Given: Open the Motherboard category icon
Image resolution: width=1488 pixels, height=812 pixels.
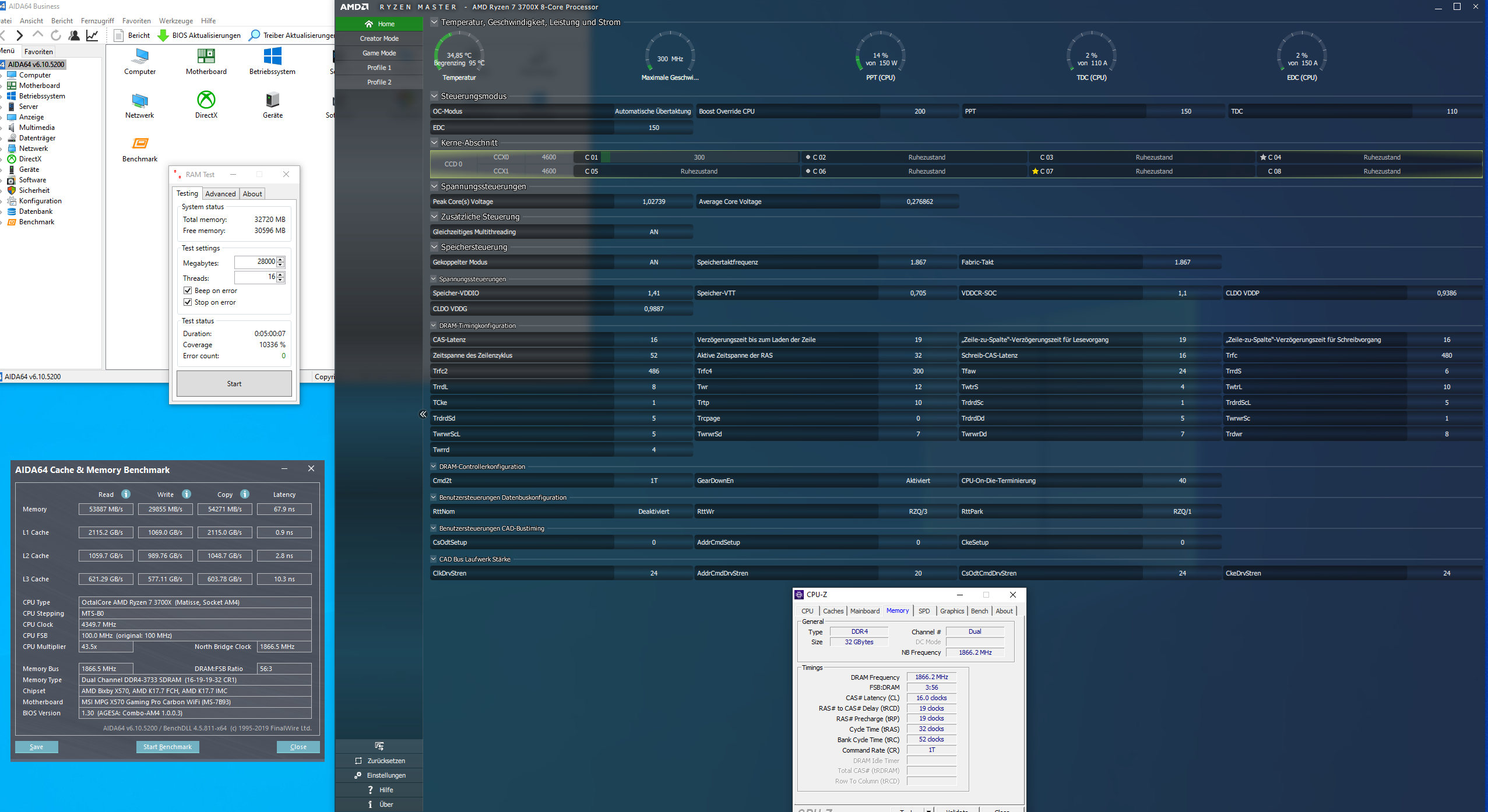Looking at the screenshot, I should point(206,57).
